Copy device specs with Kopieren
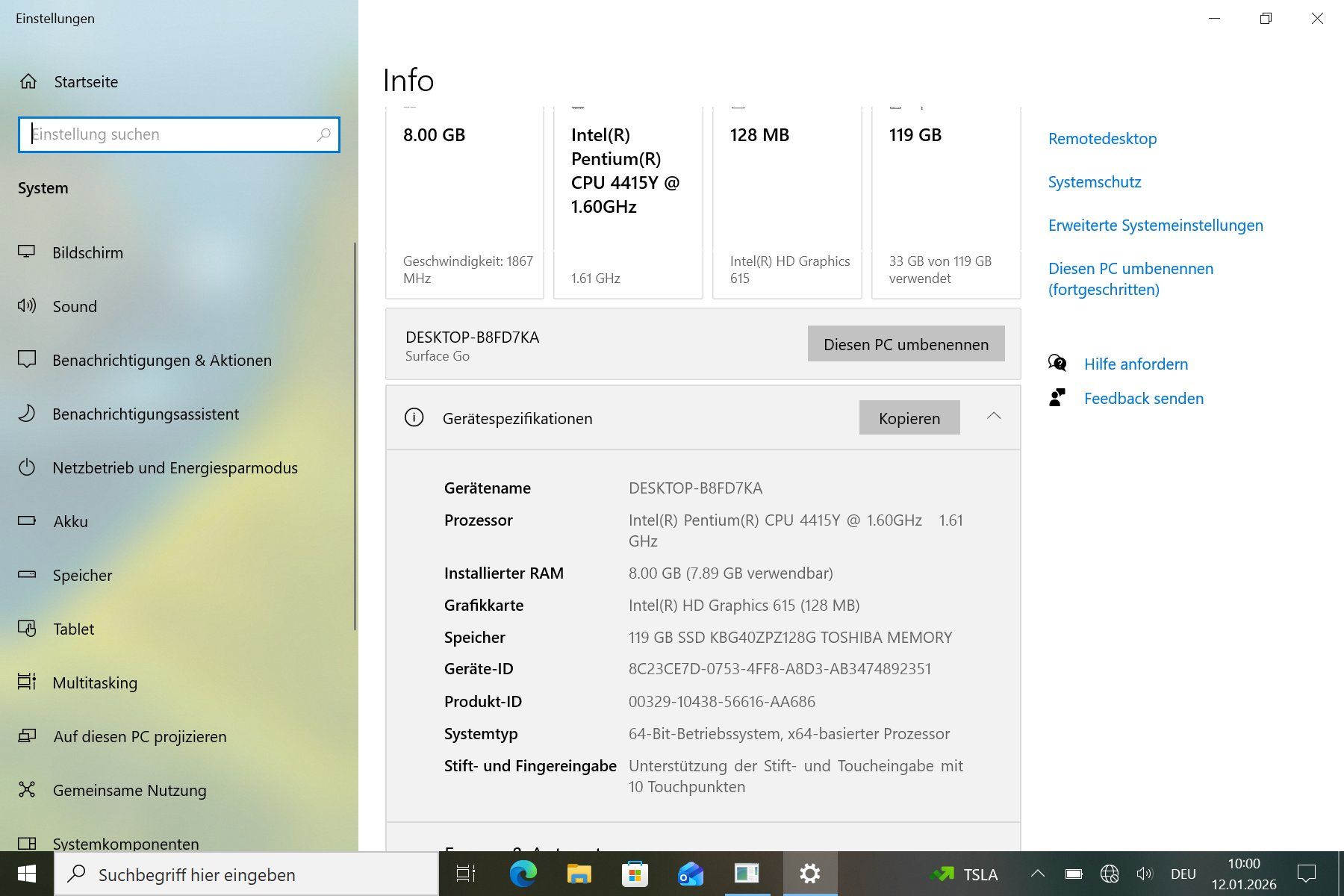Viewport: 1344px width, 896px height. click(909, 418)
